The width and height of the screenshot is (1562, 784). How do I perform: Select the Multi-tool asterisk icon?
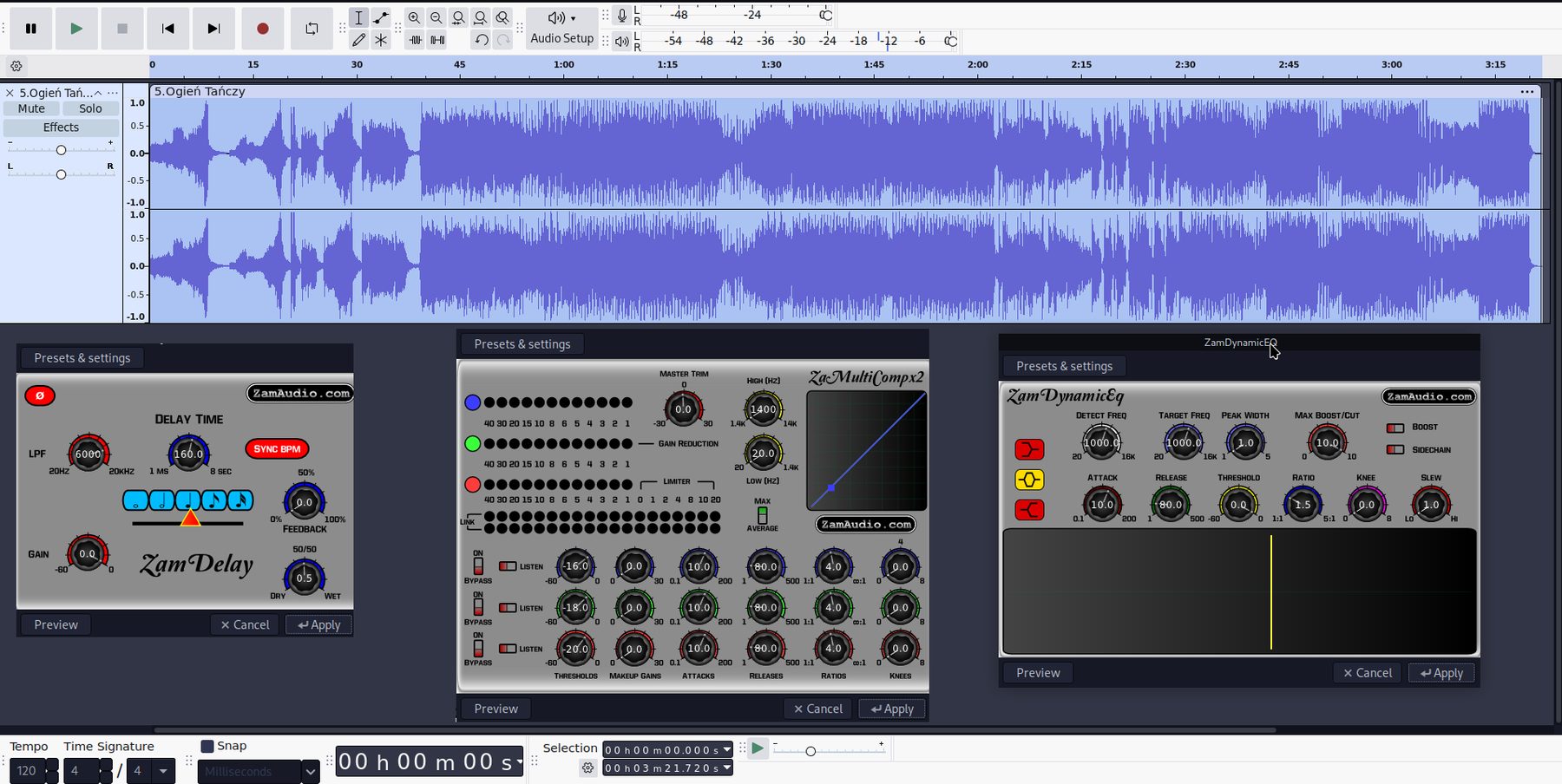click(381, 40)
